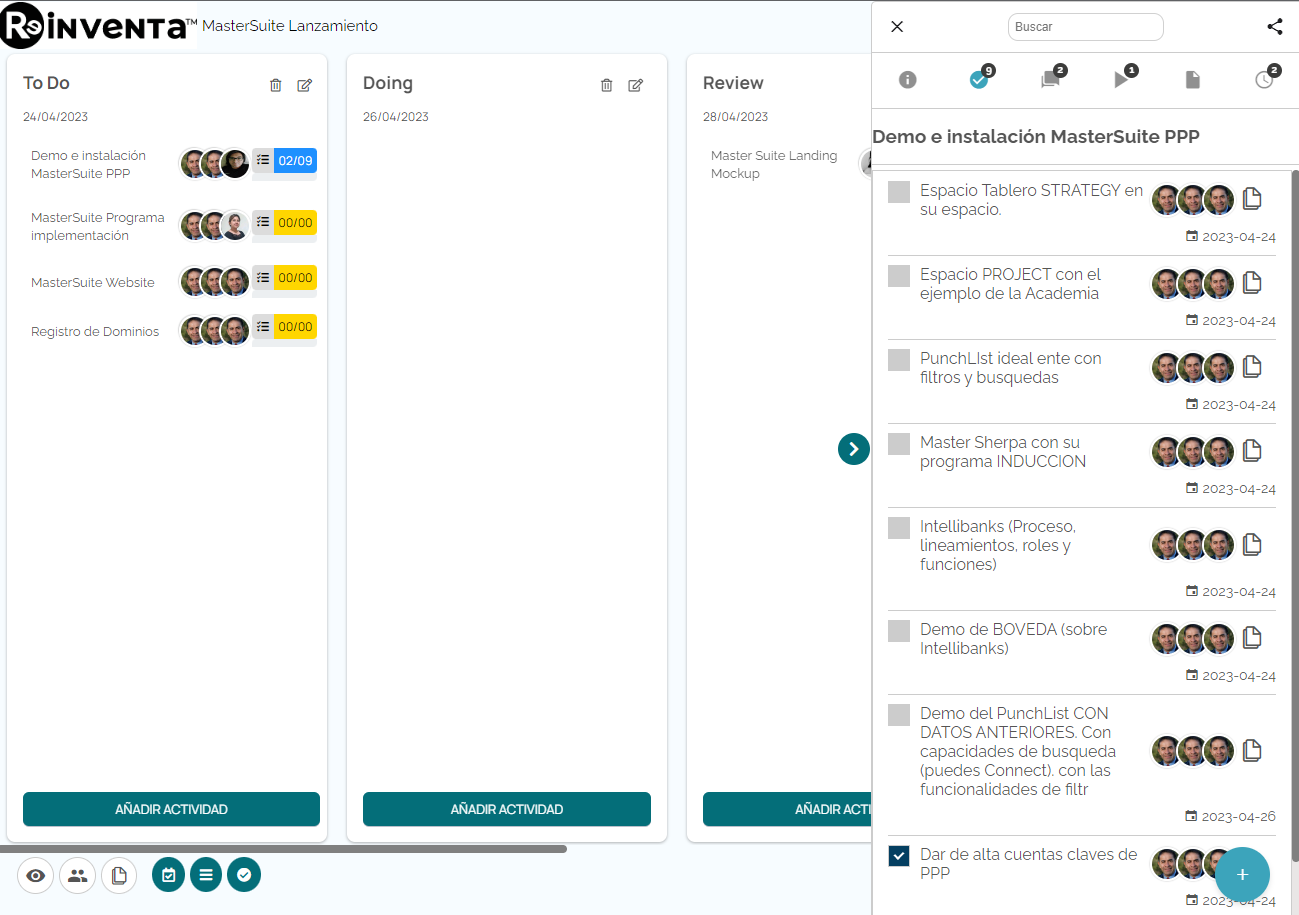Delete the To Do column with trash icon
Screen dimensions: 1299x915
coord(276,85)
